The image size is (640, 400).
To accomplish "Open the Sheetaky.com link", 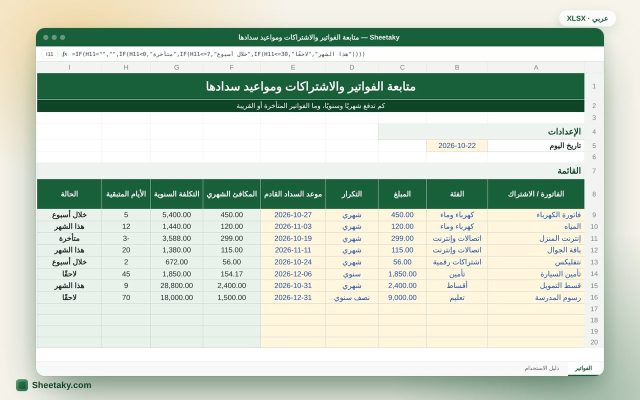I will 62,385.
